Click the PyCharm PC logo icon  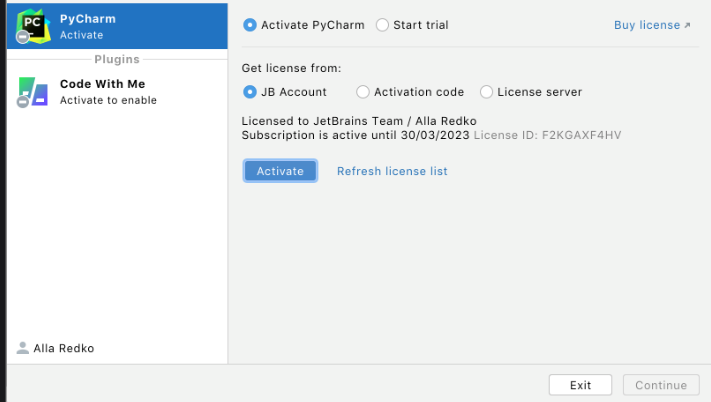pyautogui.click(x=33, y=26)
